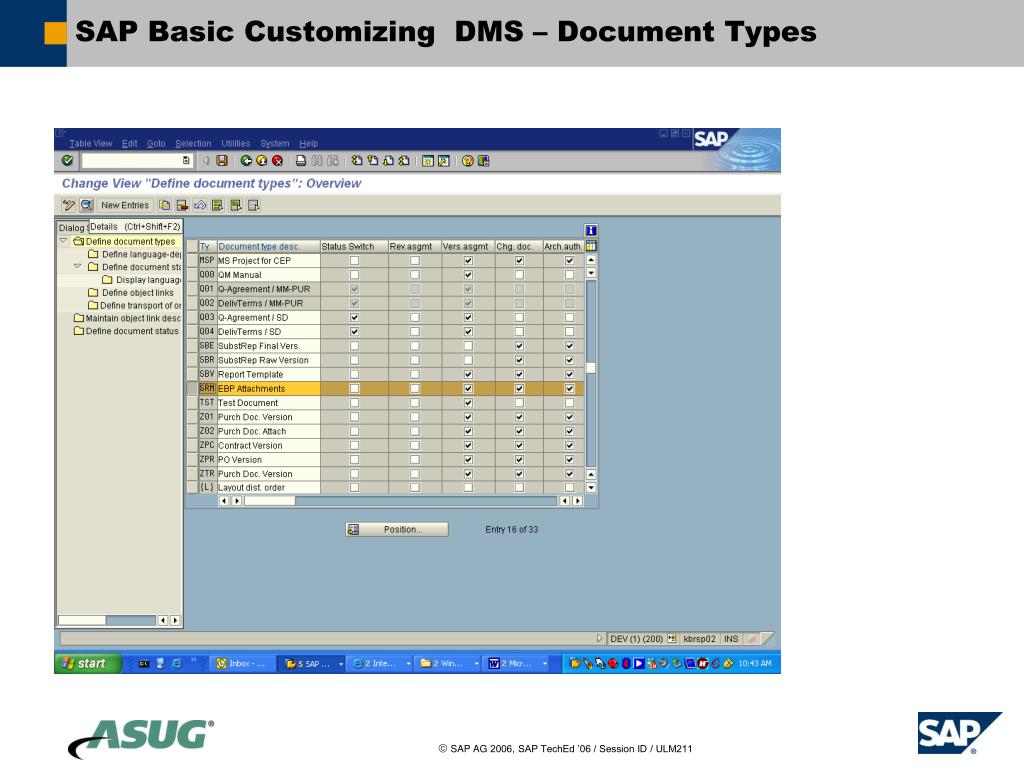
Task: Select the EBP Attachments row selector
Action: point(192,389)
